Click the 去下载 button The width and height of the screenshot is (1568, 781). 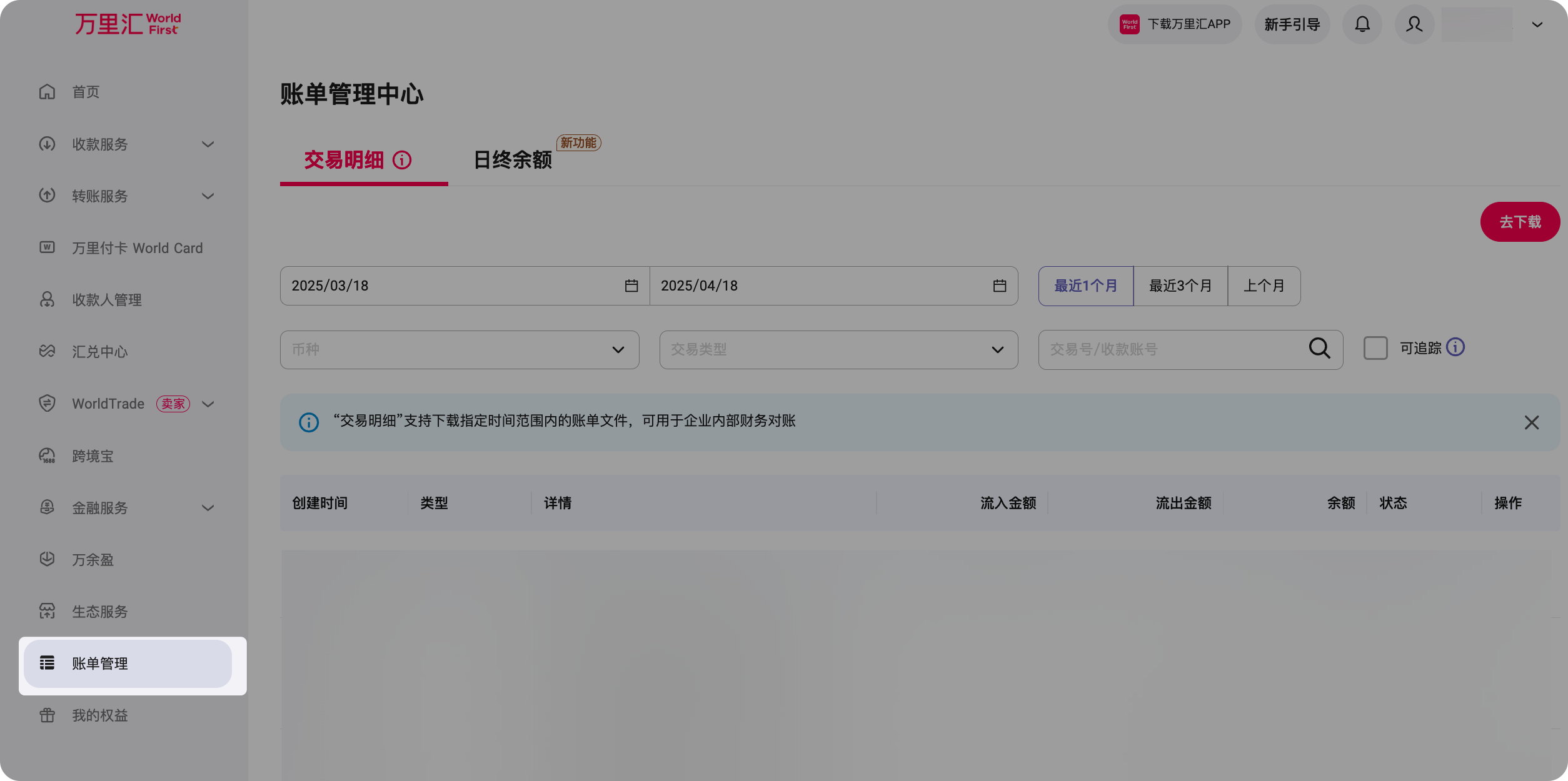coord(1520,222)
